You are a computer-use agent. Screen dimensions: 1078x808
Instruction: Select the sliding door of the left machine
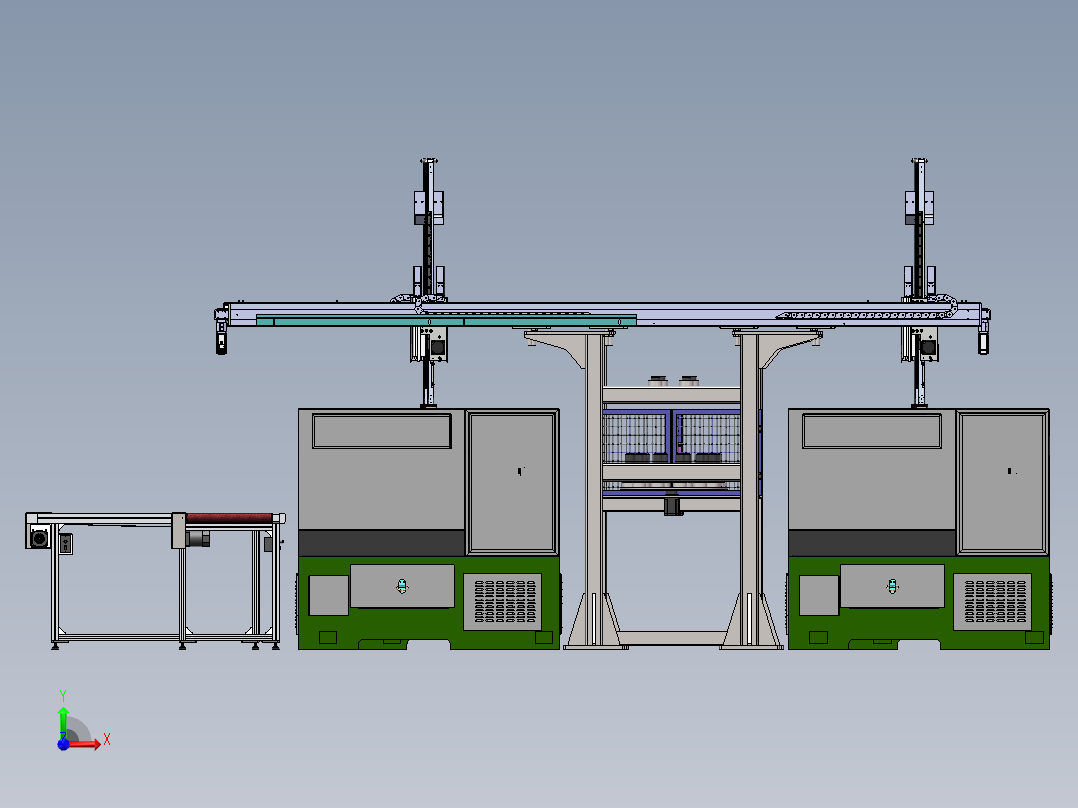pos(512,482)
